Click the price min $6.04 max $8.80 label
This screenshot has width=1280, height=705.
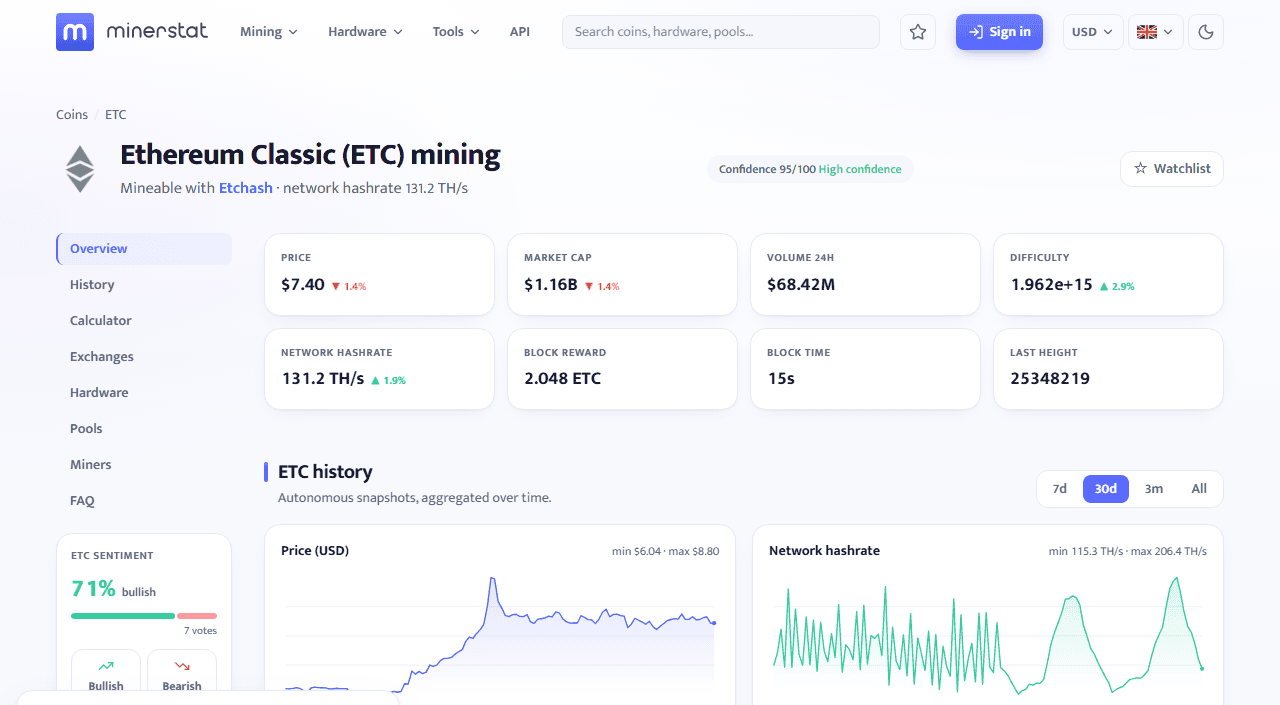tap(665, 551)
